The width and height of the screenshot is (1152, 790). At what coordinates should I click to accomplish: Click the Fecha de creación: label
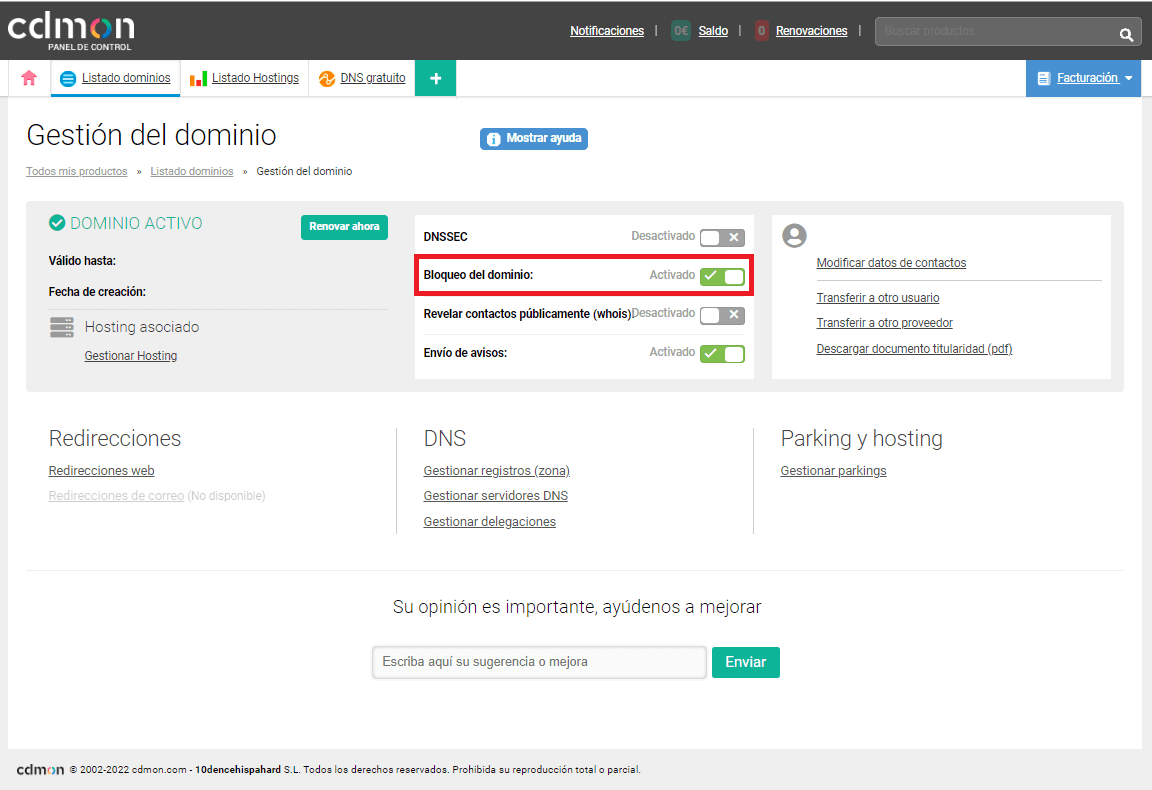point(97,292)
